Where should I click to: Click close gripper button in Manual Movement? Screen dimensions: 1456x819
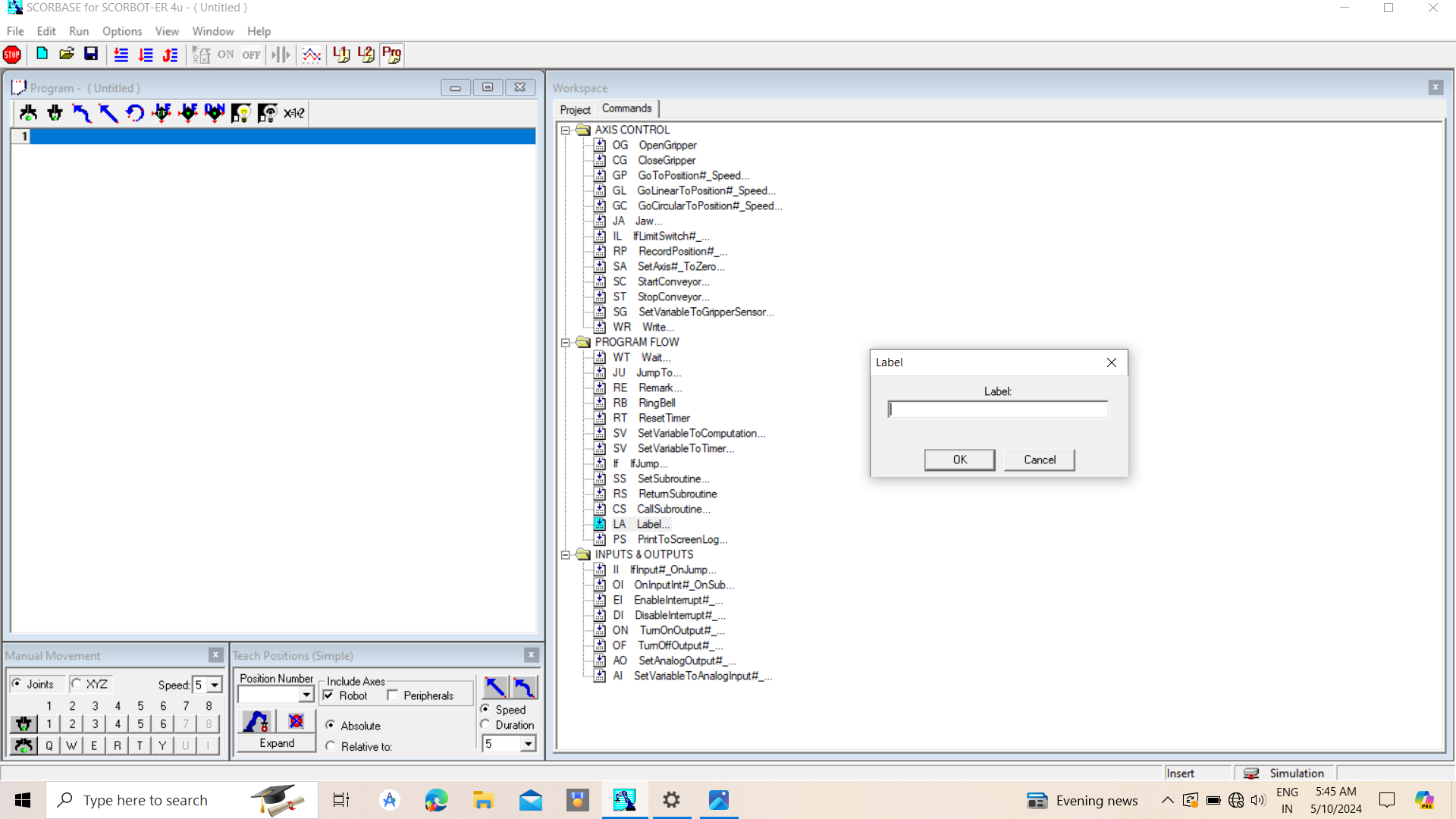click(24, 724)
